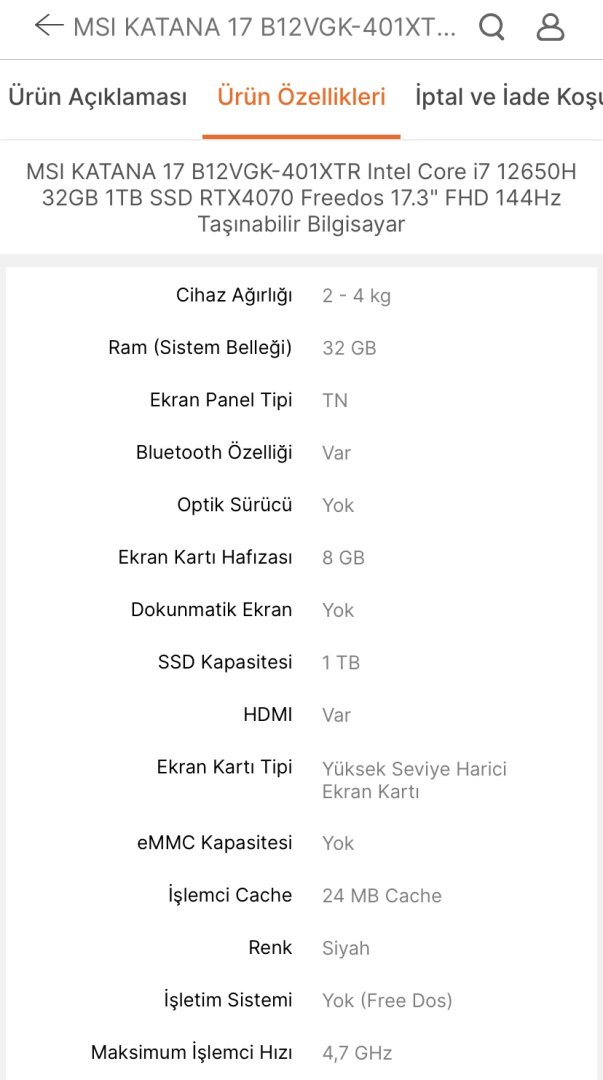Open search with the magnifier icon
This screenshot has width=603, height=1080.
click(491, 27)
